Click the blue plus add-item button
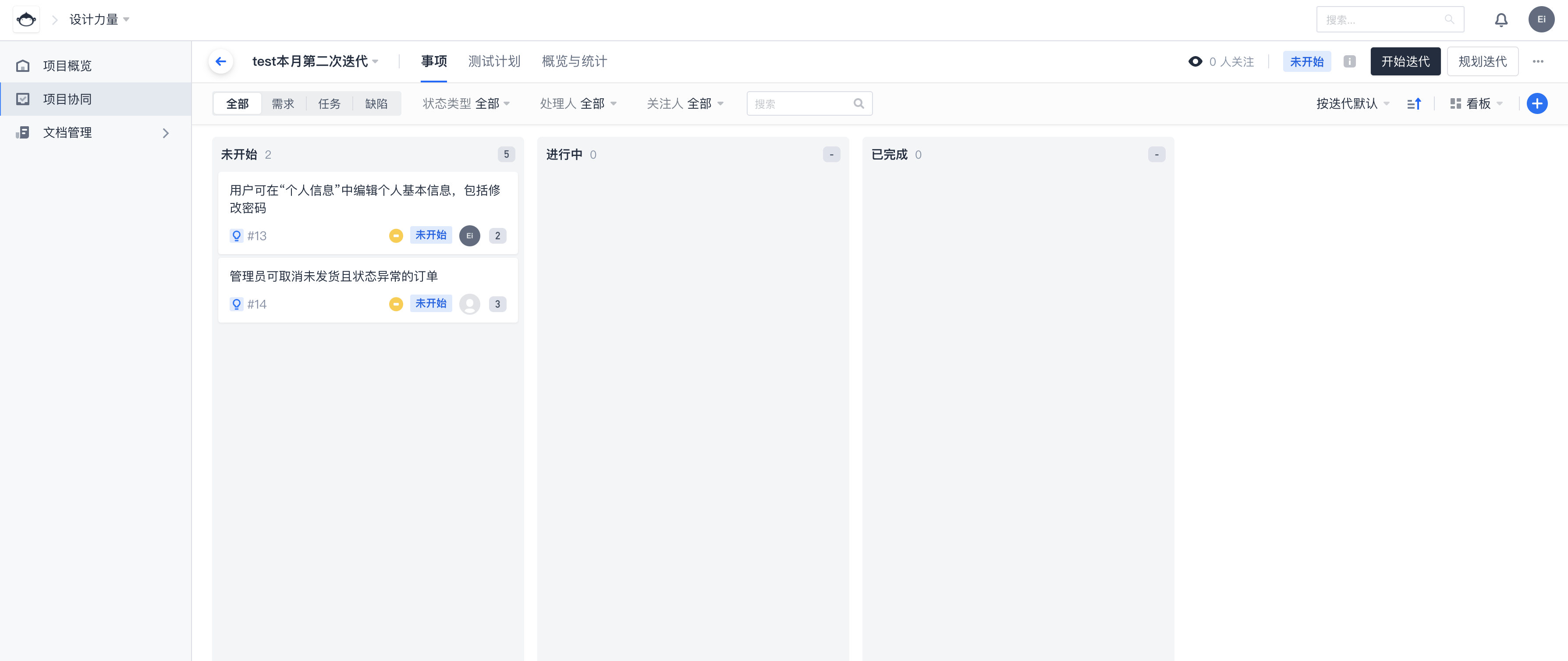1568x661 pixels. coord(1536,103)
